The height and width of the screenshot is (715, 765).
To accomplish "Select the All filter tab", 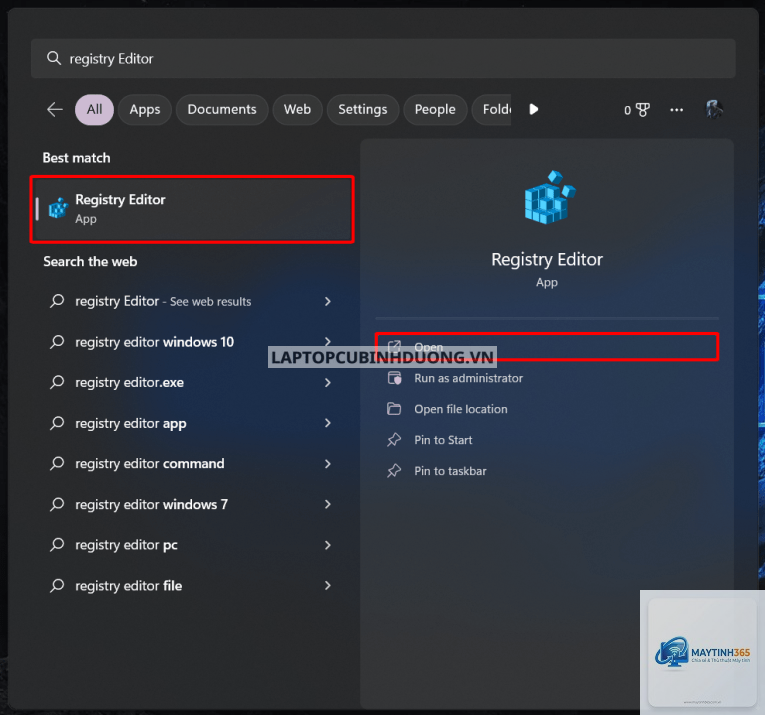I will coord(94,109).
